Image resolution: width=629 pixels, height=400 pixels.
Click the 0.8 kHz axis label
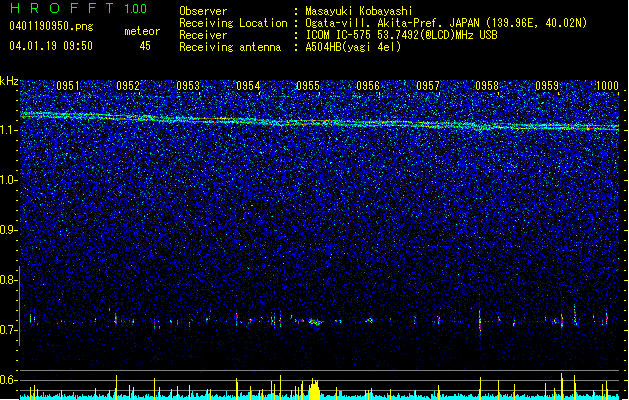click(x=9, y=280)
